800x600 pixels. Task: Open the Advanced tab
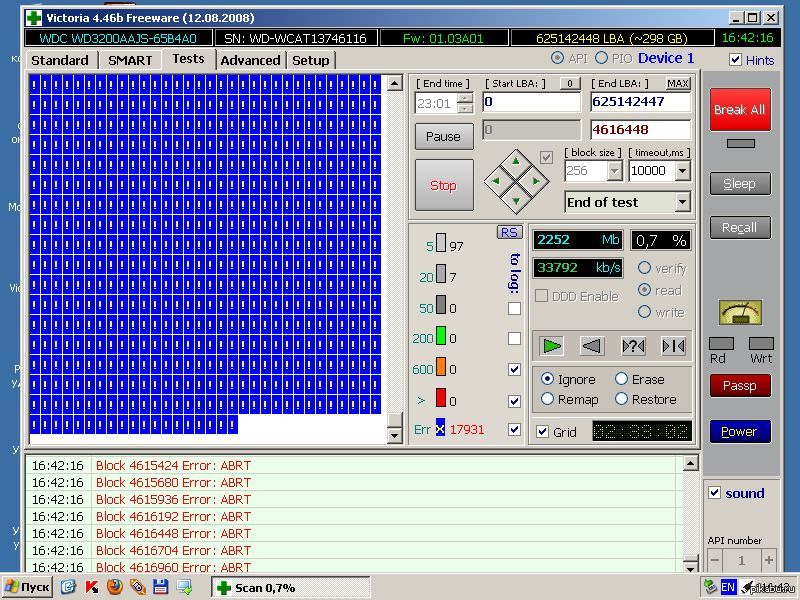[x=250, y=60]
